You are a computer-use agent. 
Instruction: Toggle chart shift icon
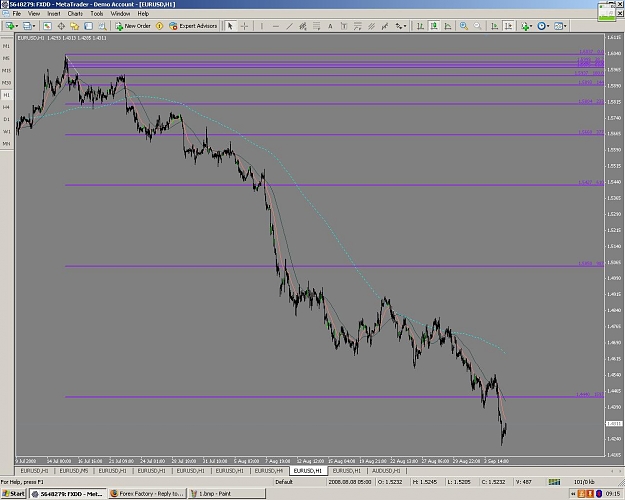click(508, 26)
